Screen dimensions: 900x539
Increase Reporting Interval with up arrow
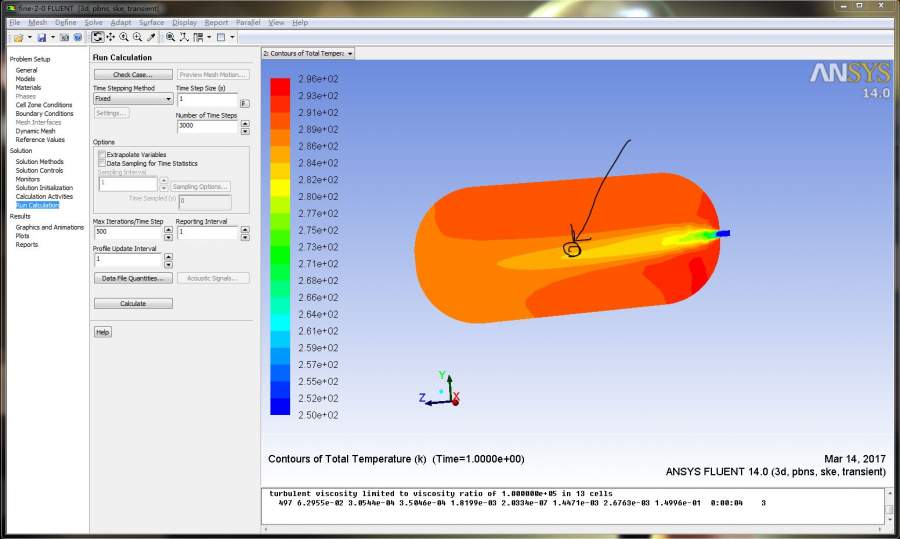click(245, 230)
